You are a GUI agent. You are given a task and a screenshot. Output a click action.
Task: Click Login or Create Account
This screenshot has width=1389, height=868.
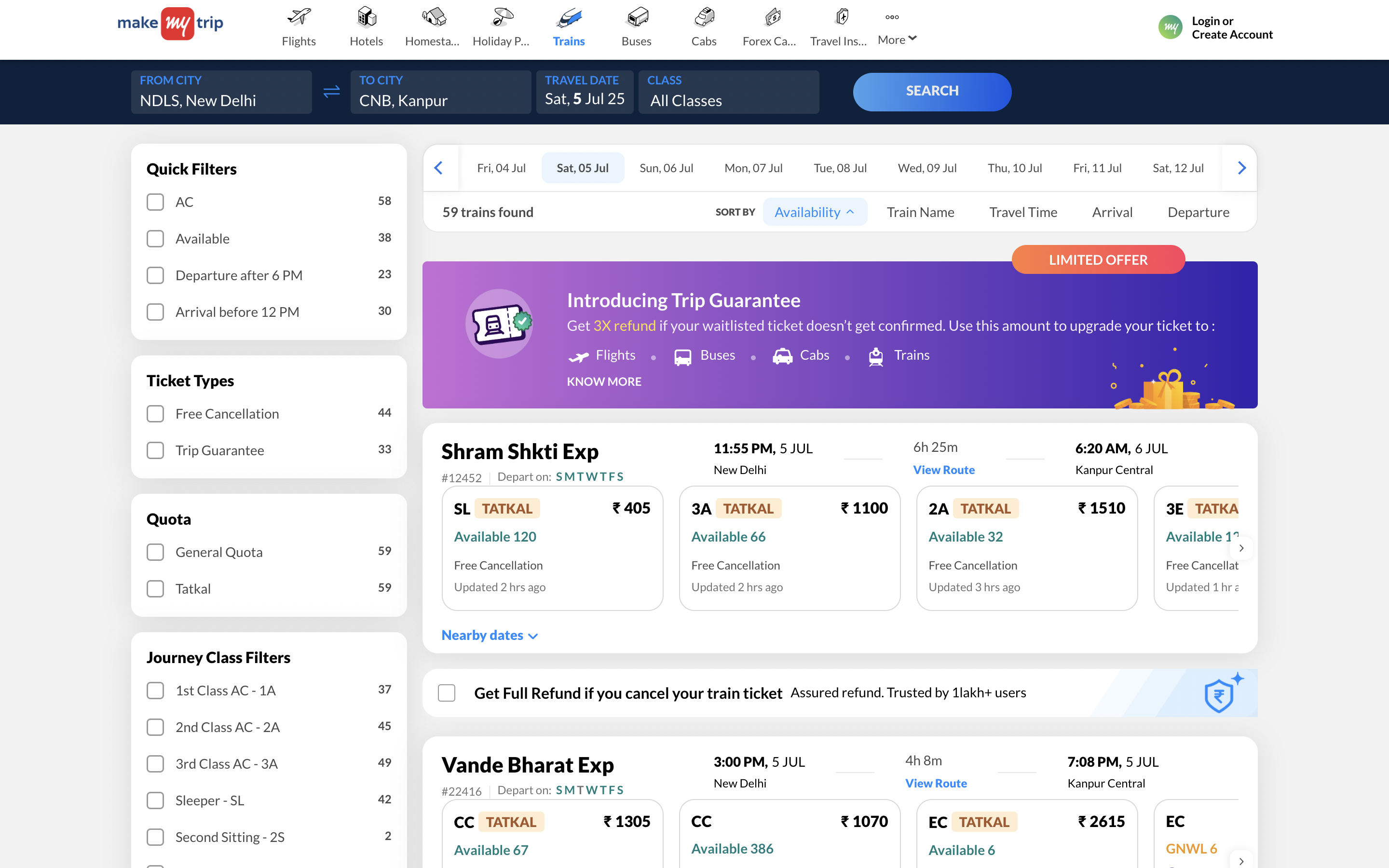click(x=1232, y=27)
